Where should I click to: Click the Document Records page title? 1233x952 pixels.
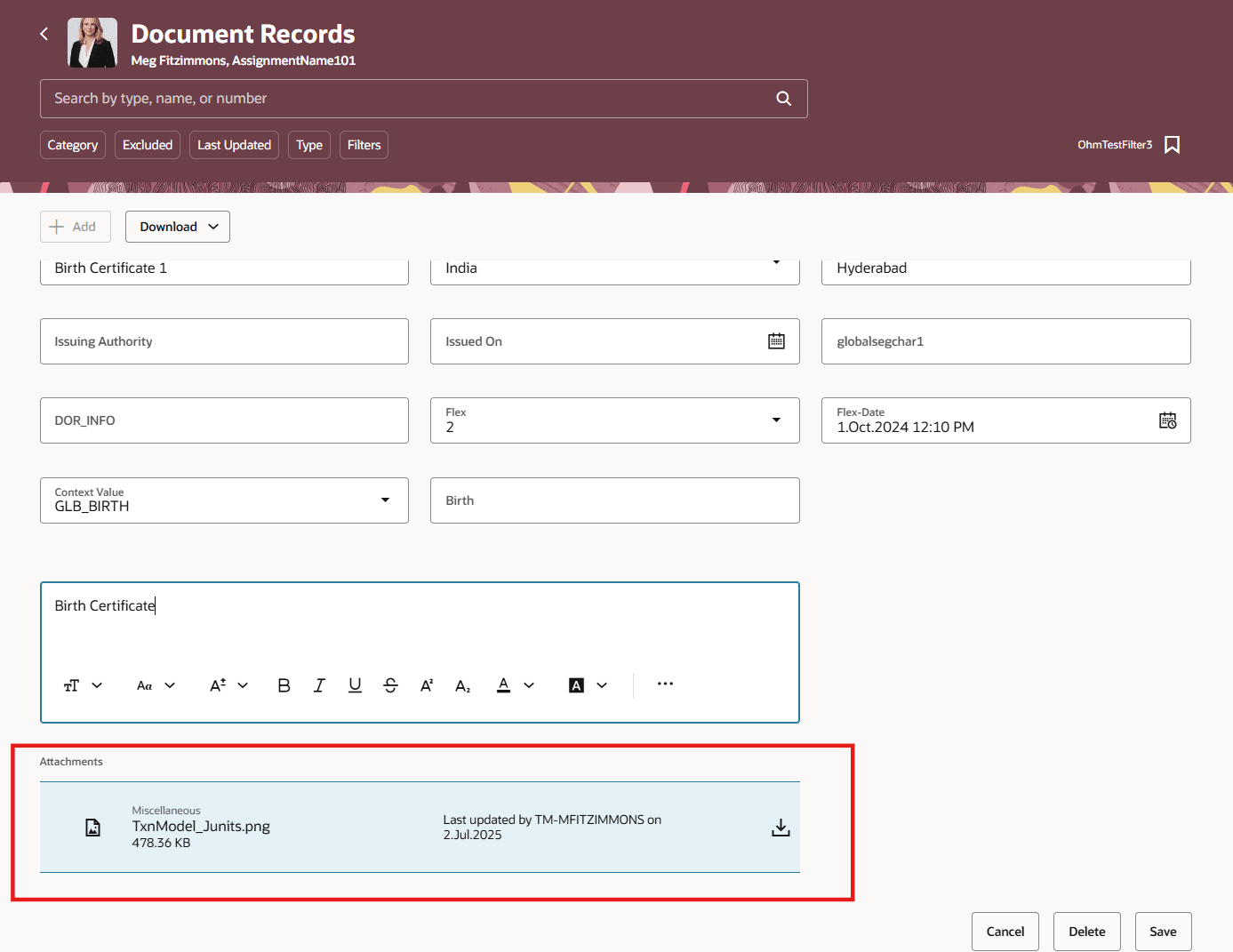(x=244, y=34)
